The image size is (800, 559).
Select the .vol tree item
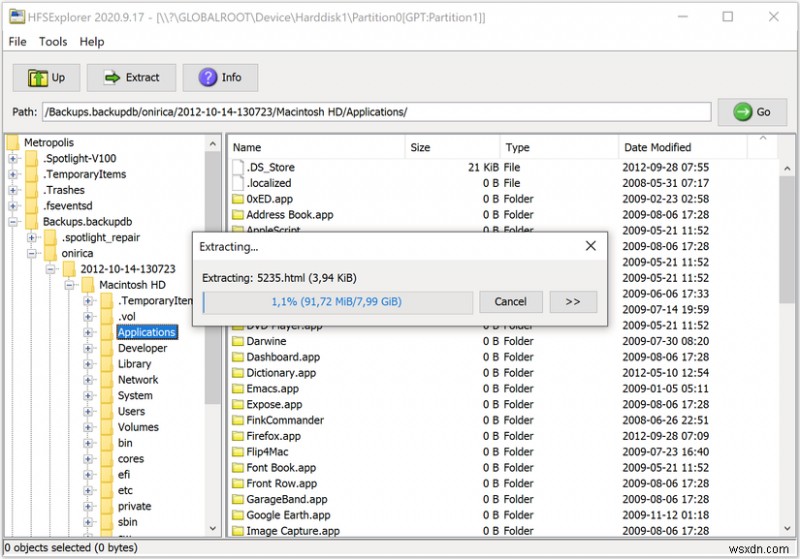tap(127, 317)
